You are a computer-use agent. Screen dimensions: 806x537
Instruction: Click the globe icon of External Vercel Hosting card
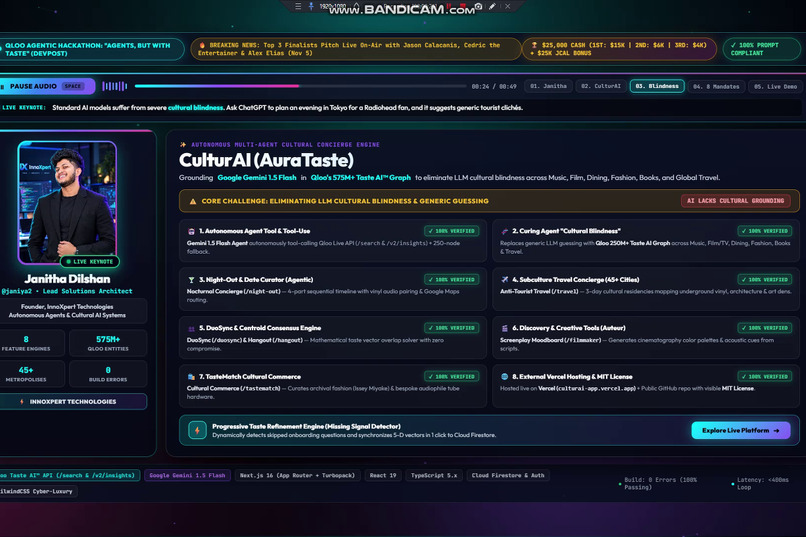click(x=504, y=377)
